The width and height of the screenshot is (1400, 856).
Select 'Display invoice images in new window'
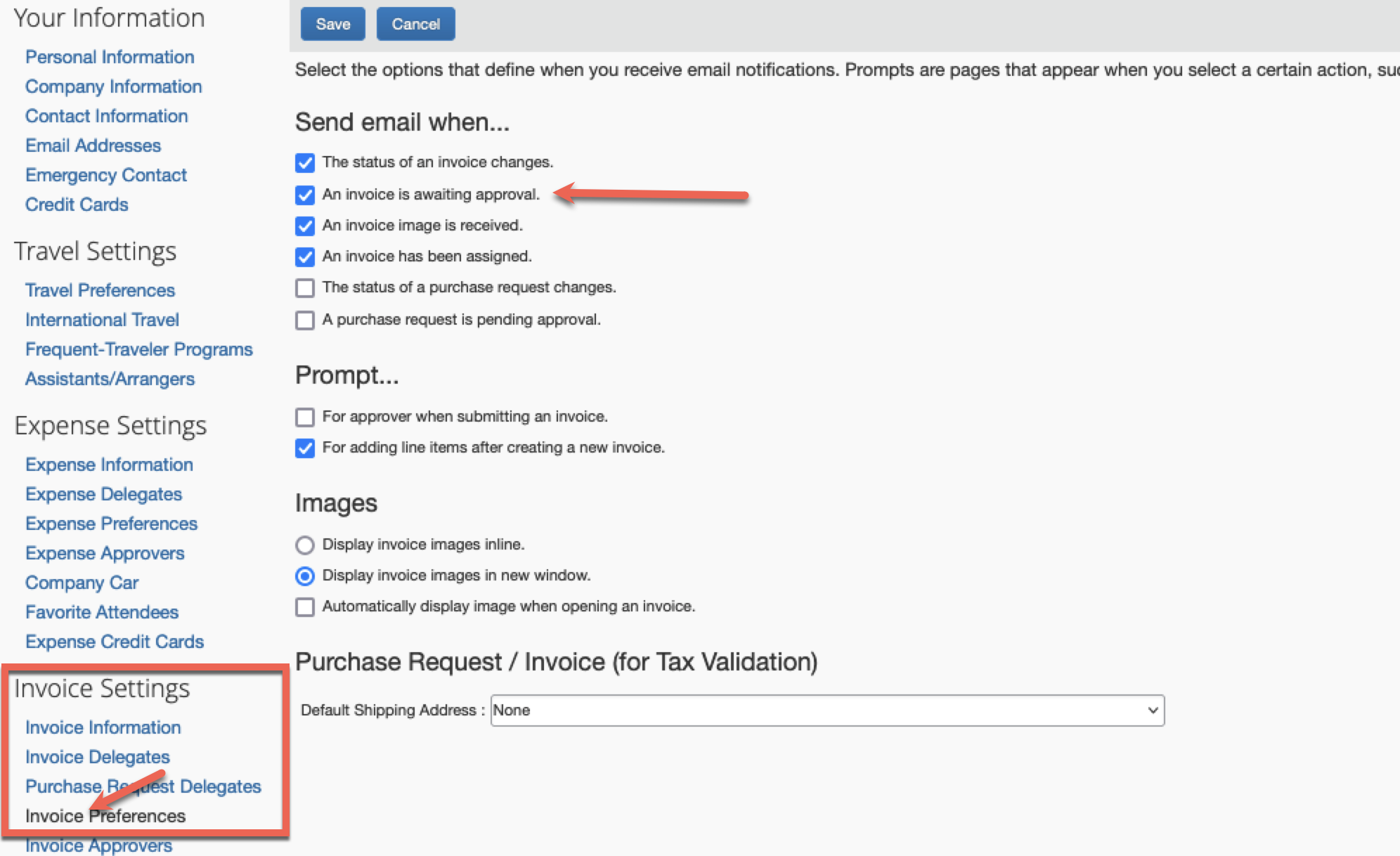(x=305, y=576)
